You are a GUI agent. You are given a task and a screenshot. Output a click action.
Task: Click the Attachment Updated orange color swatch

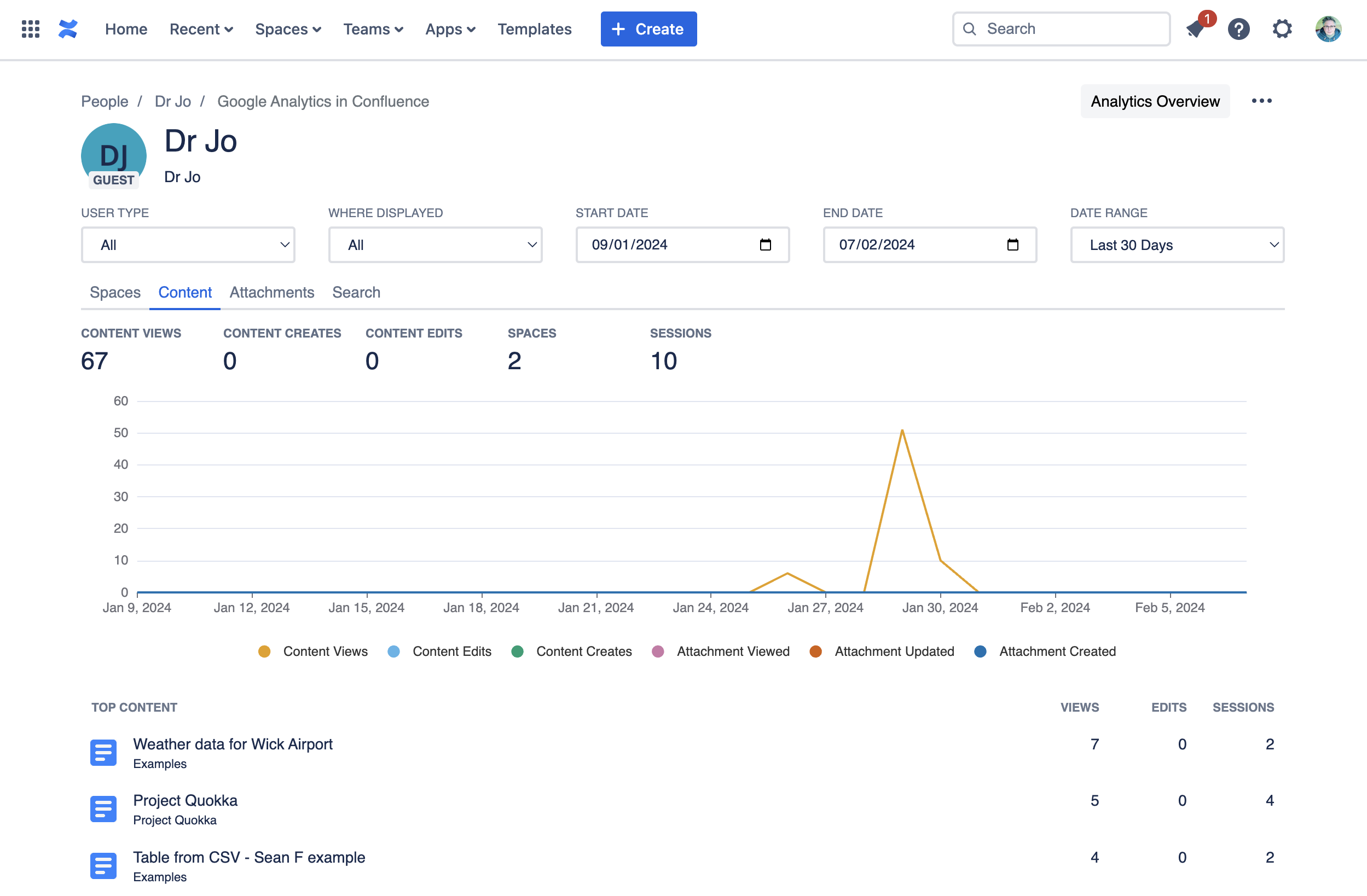click(815, 651)
